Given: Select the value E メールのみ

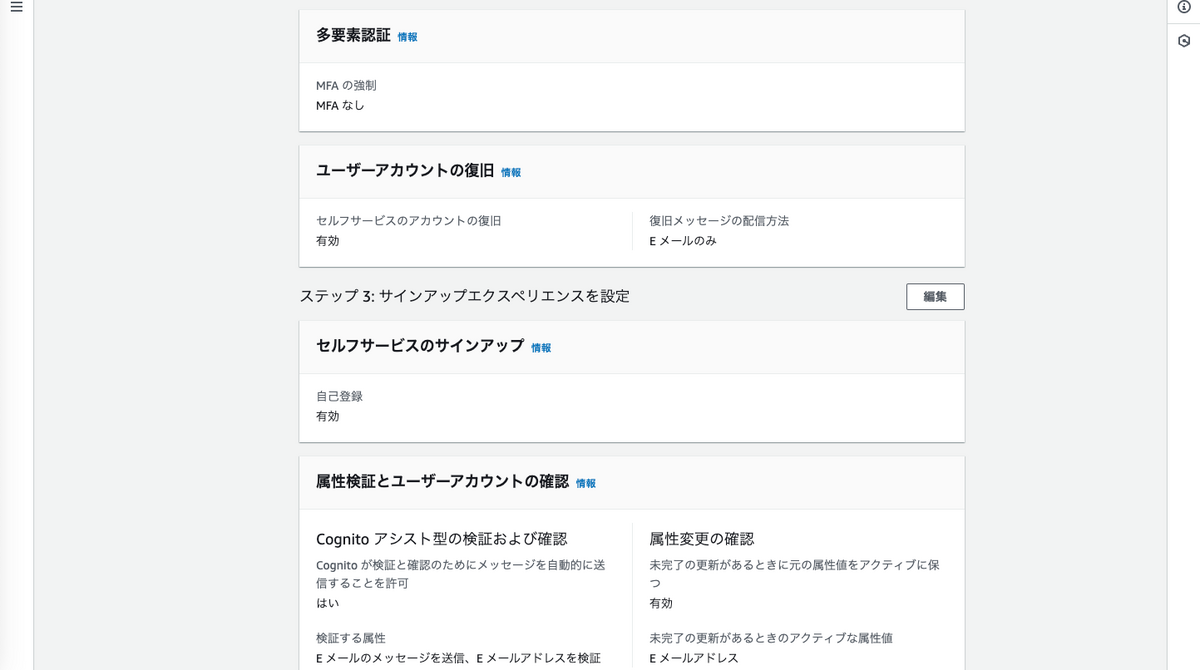Looking at the screenshot, I should (683, 241).
